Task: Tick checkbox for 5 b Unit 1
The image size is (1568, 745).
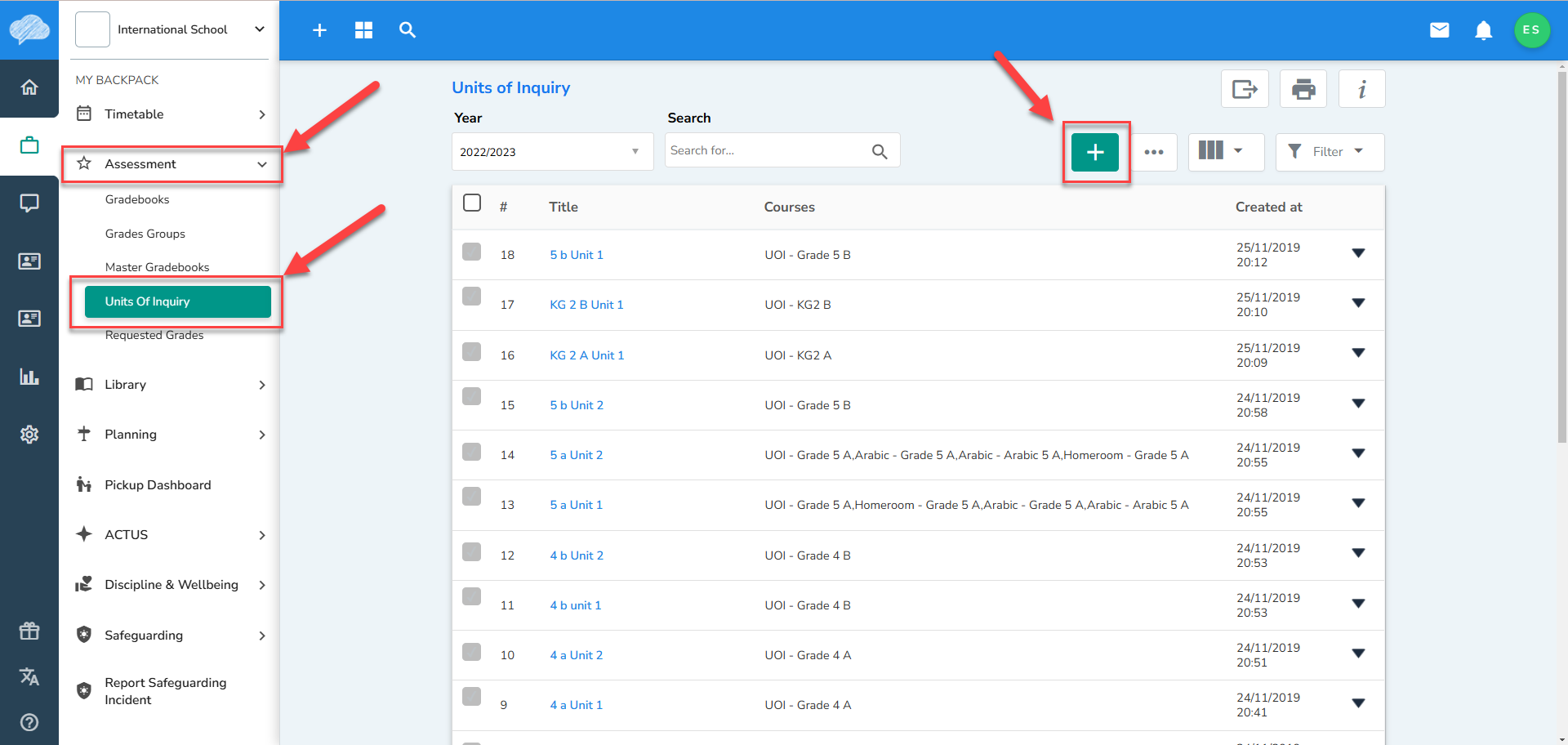Action: [x=472, y=251]
